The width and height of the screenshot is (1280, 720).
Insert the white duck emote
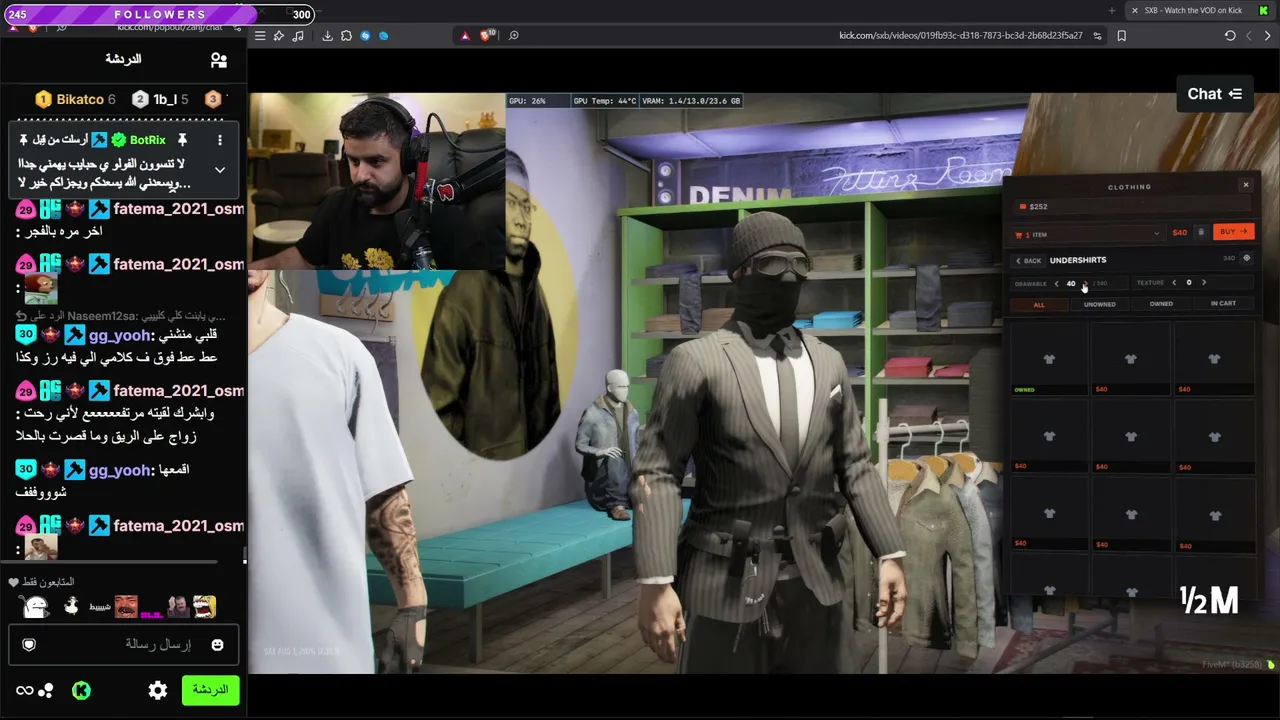(x=71, y=606)
